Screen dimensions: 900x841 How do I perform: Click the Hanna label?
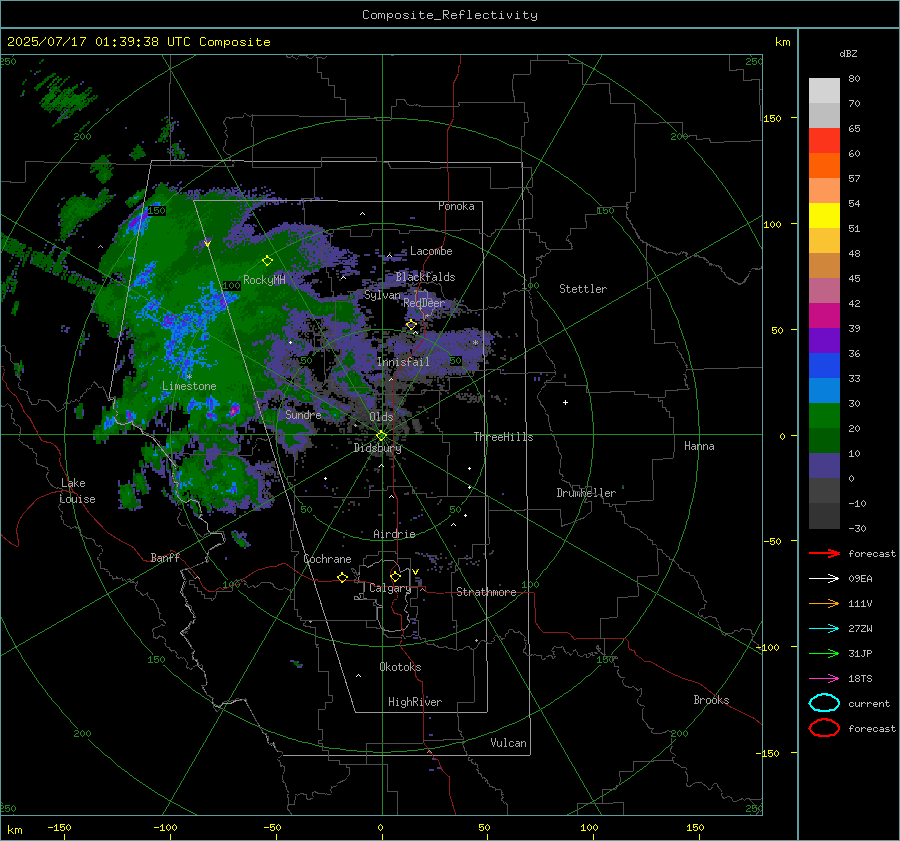coord(699,446)
